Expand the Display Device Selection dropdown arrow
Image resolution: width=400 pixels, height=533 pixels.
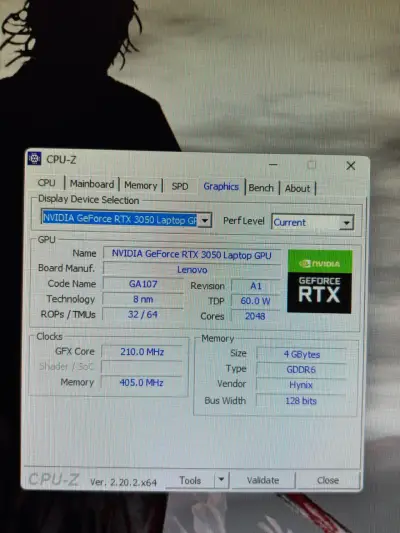coord(205,220)
